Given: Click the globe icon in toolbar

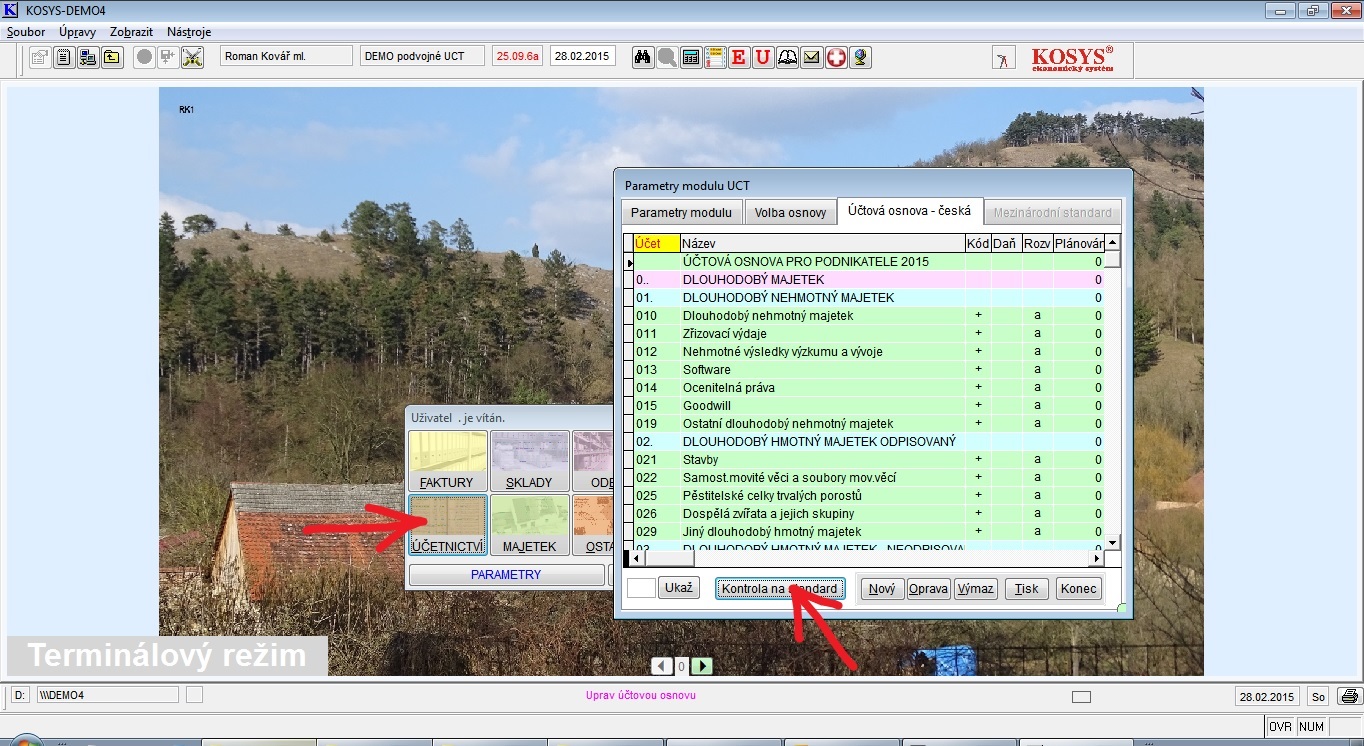Looking at the screenshot, I should tap(860, 57).
